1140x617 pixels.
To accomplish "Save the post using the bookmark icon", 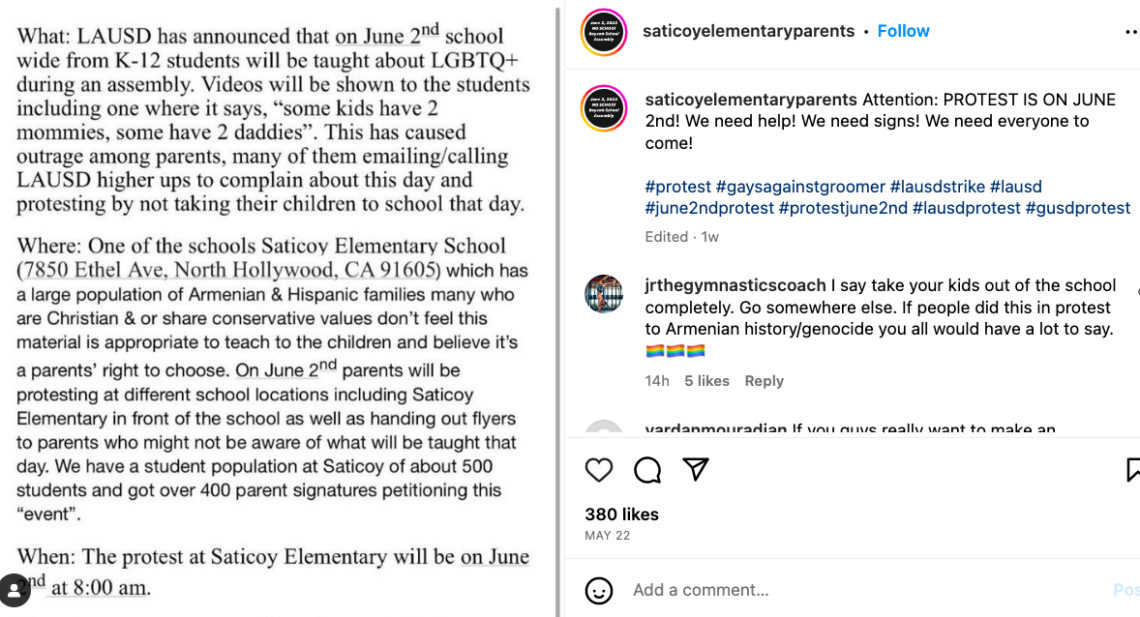I will tap(1133, 470).
